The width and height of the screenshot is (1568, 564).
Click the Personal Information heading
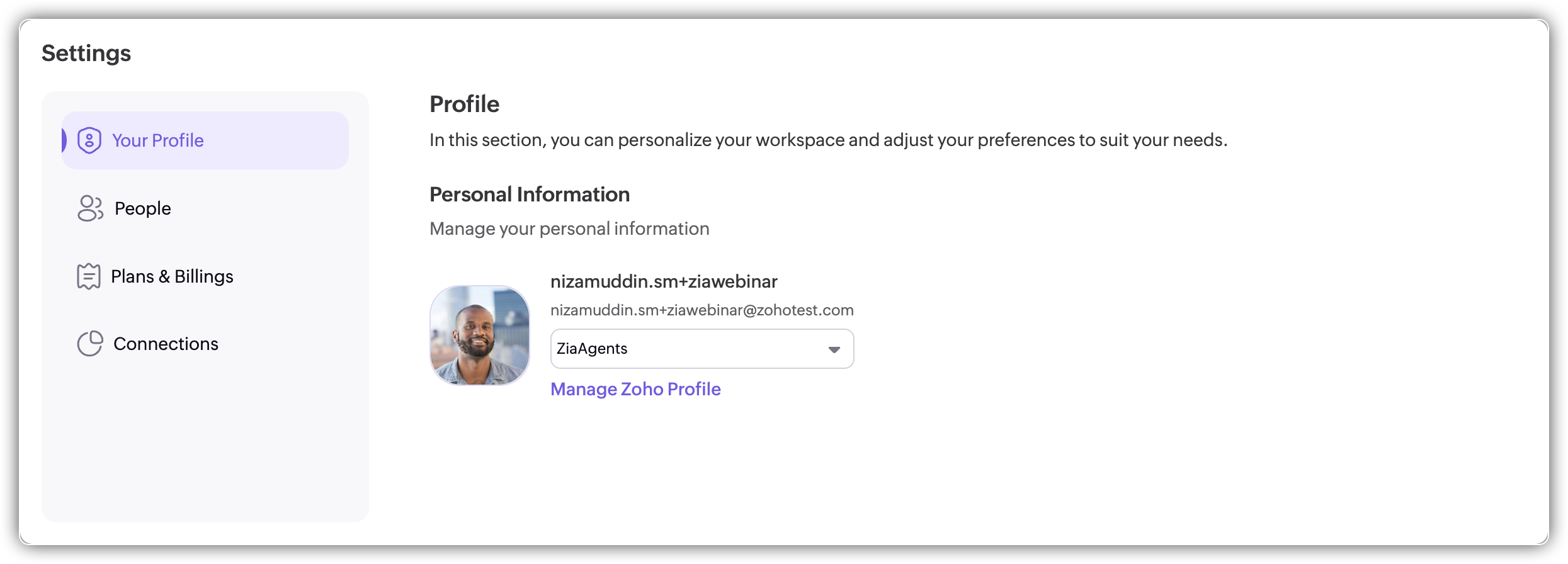point(529,195)
